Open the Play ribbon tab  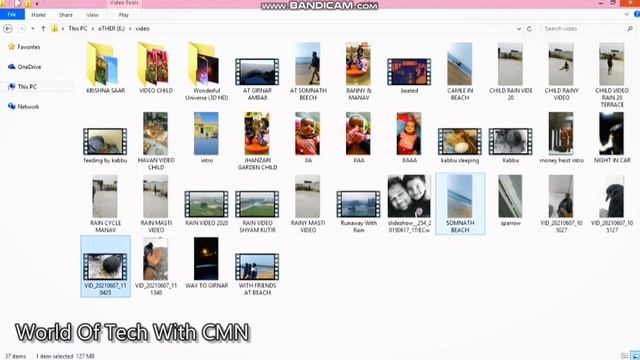[x=124, y=15]
